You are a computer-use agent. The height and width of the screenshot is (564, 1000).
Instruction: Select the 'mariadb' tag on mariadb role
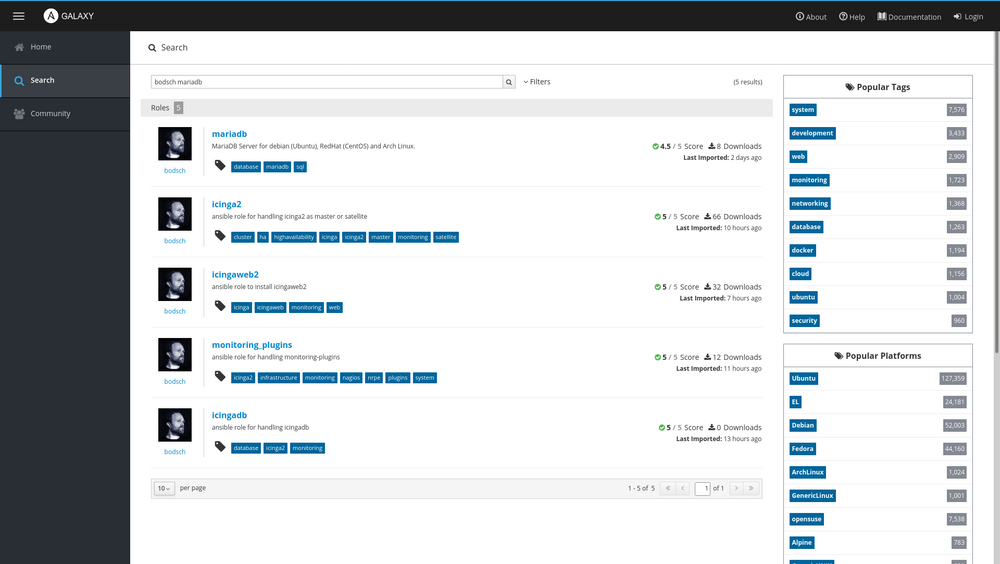277,167
